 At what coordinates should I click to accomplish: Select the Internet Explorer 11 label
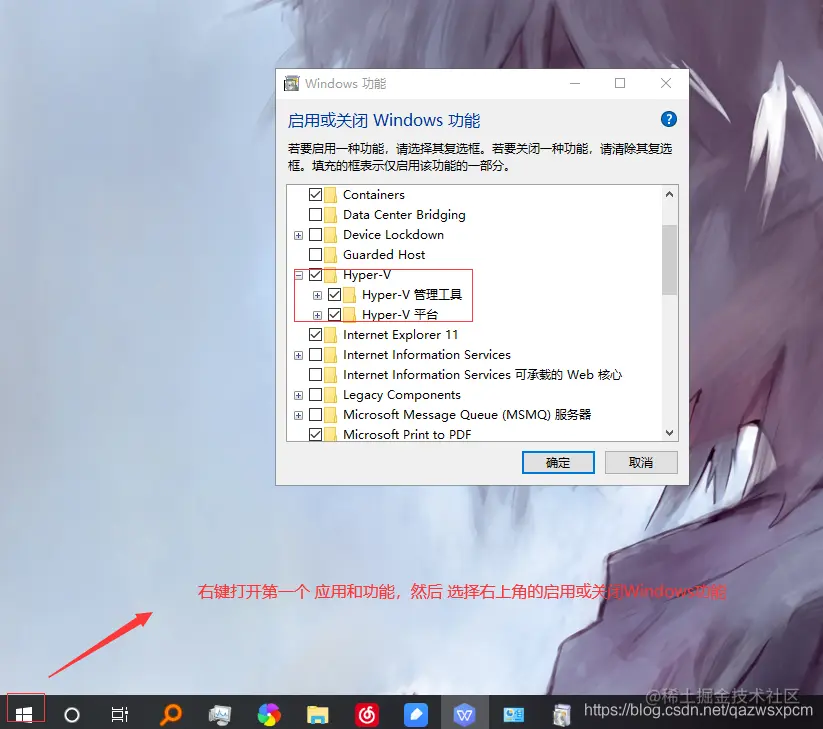coord(400,334)
